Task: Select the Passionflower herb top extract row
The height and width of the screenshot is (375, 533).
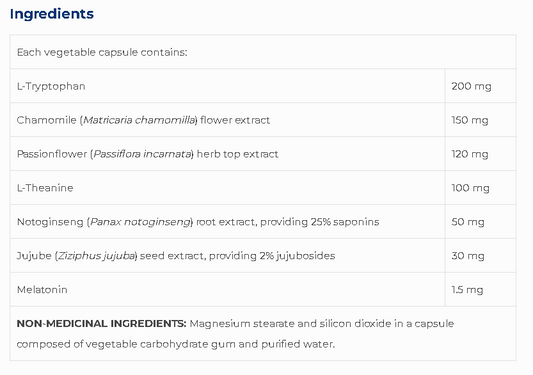Action: (x=263, y=154)
